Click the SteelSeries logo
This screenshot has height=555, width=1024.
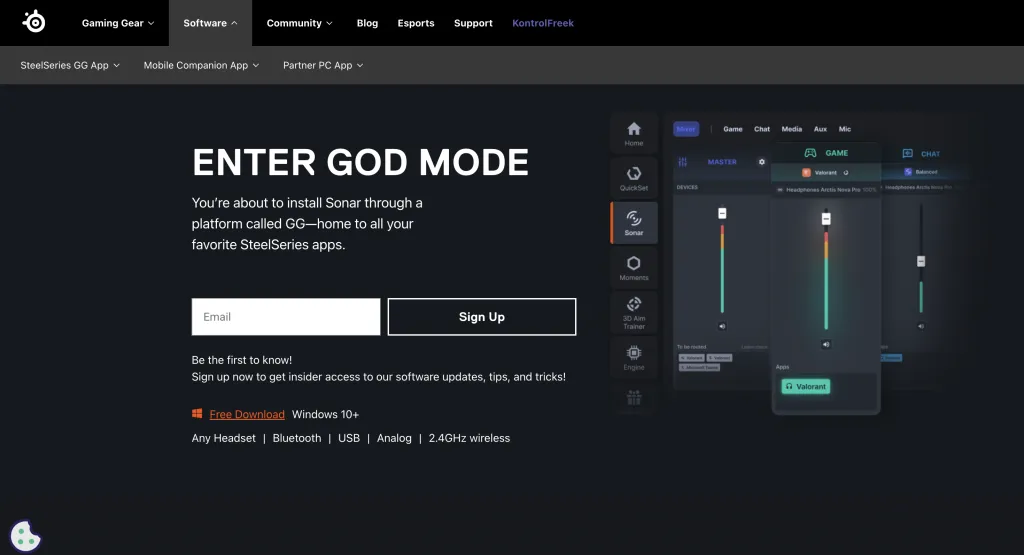click(x=34, y=22)
